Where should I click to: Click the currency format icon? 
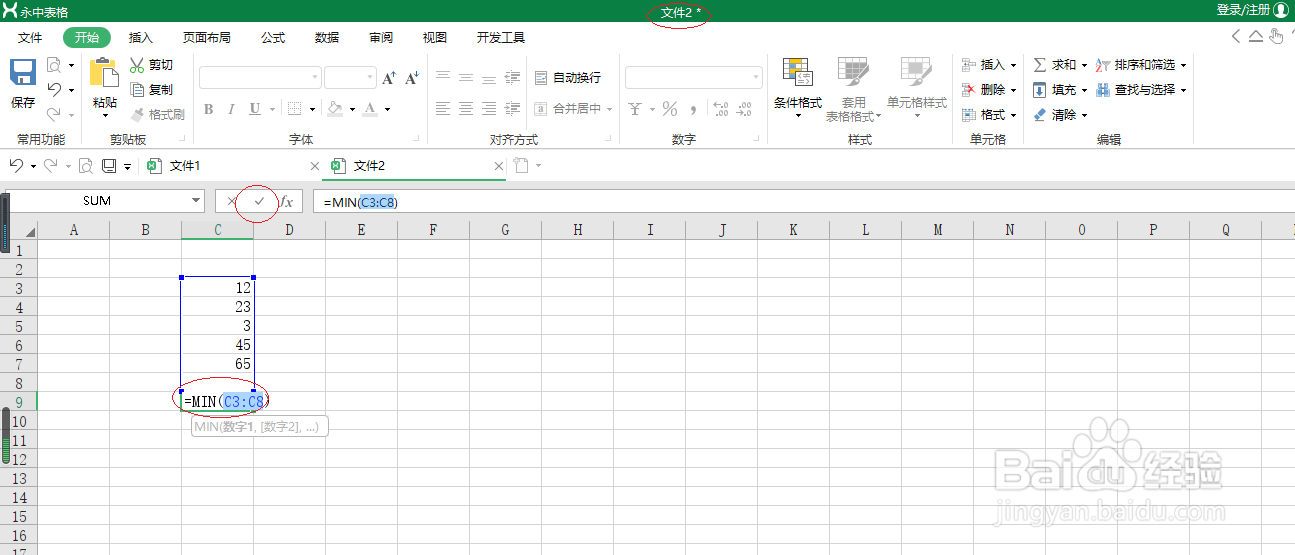tap(635, 108)
